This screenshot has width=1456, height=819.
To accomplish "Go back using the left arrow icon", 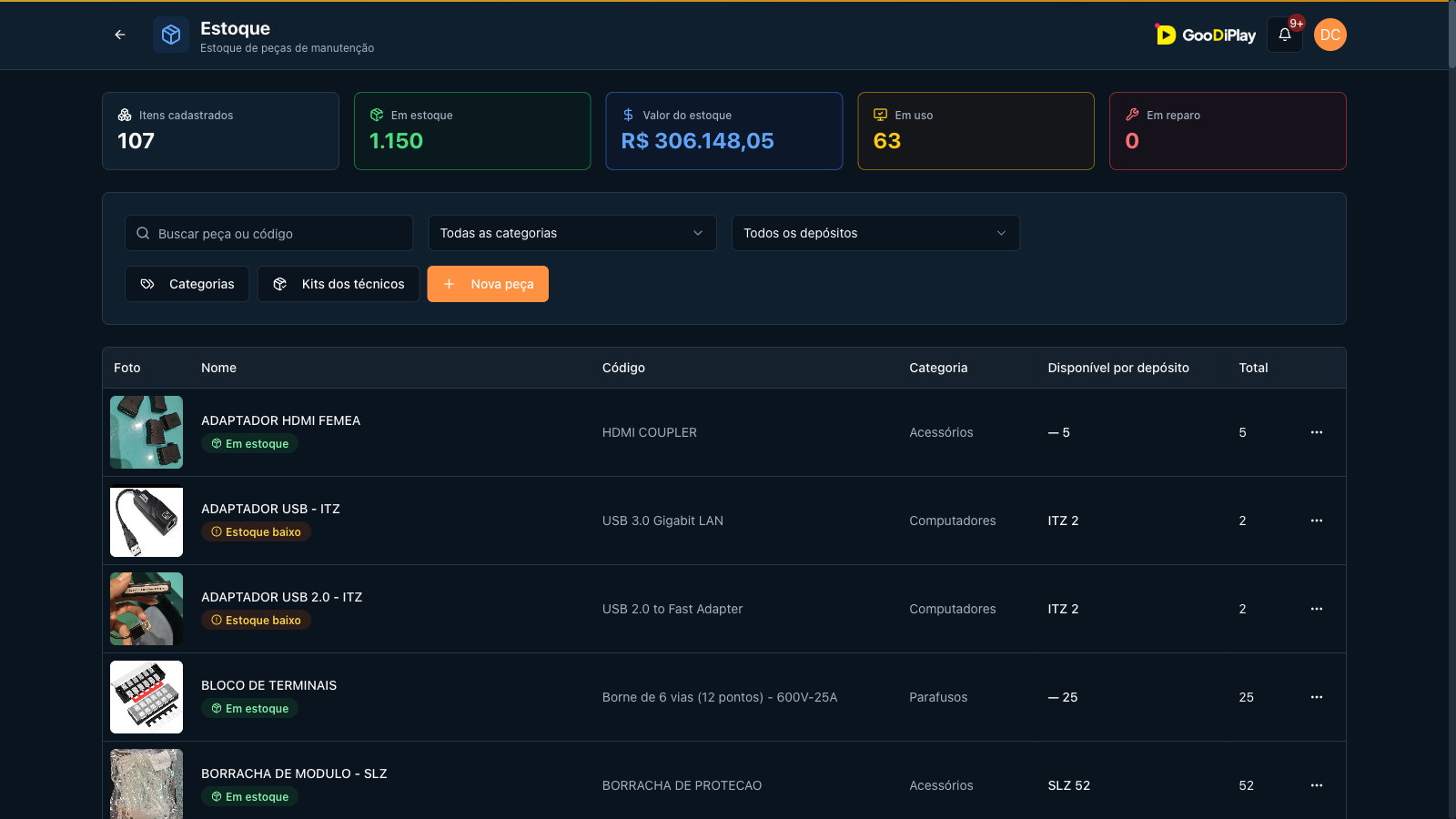I will [120, 35].
